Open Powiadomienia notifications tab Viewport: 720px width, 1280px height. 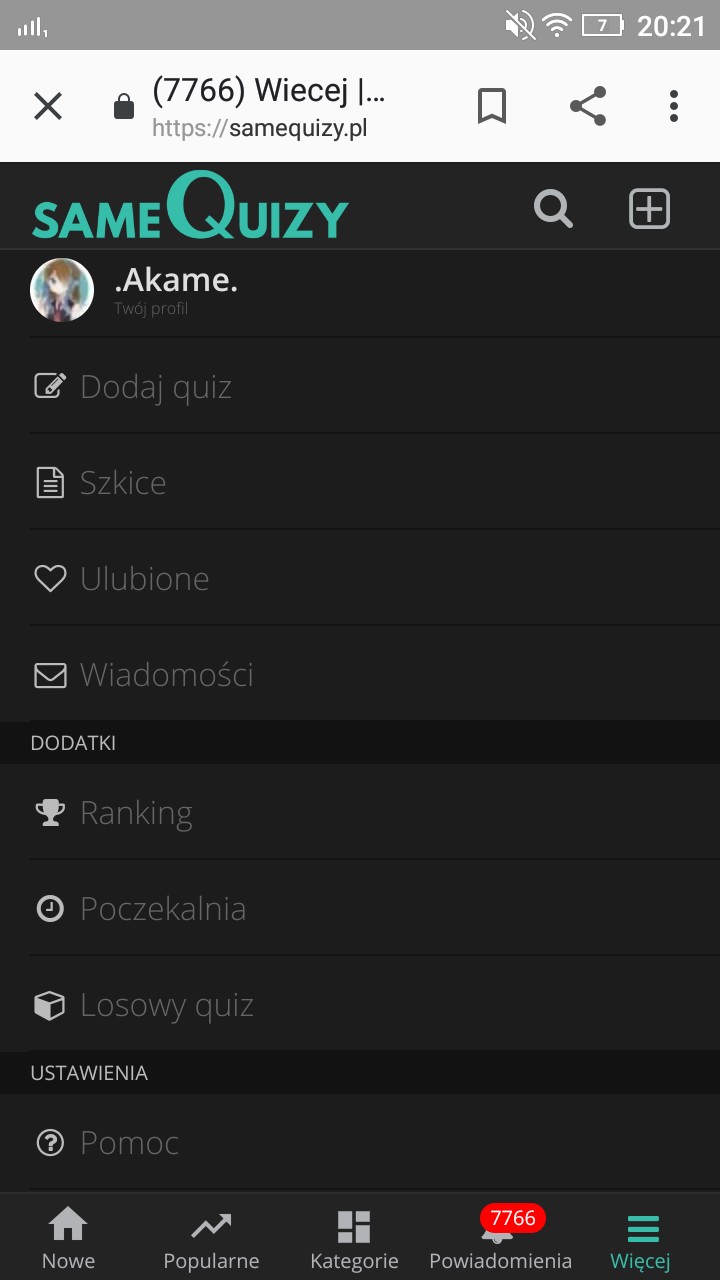pos(500,1238)
